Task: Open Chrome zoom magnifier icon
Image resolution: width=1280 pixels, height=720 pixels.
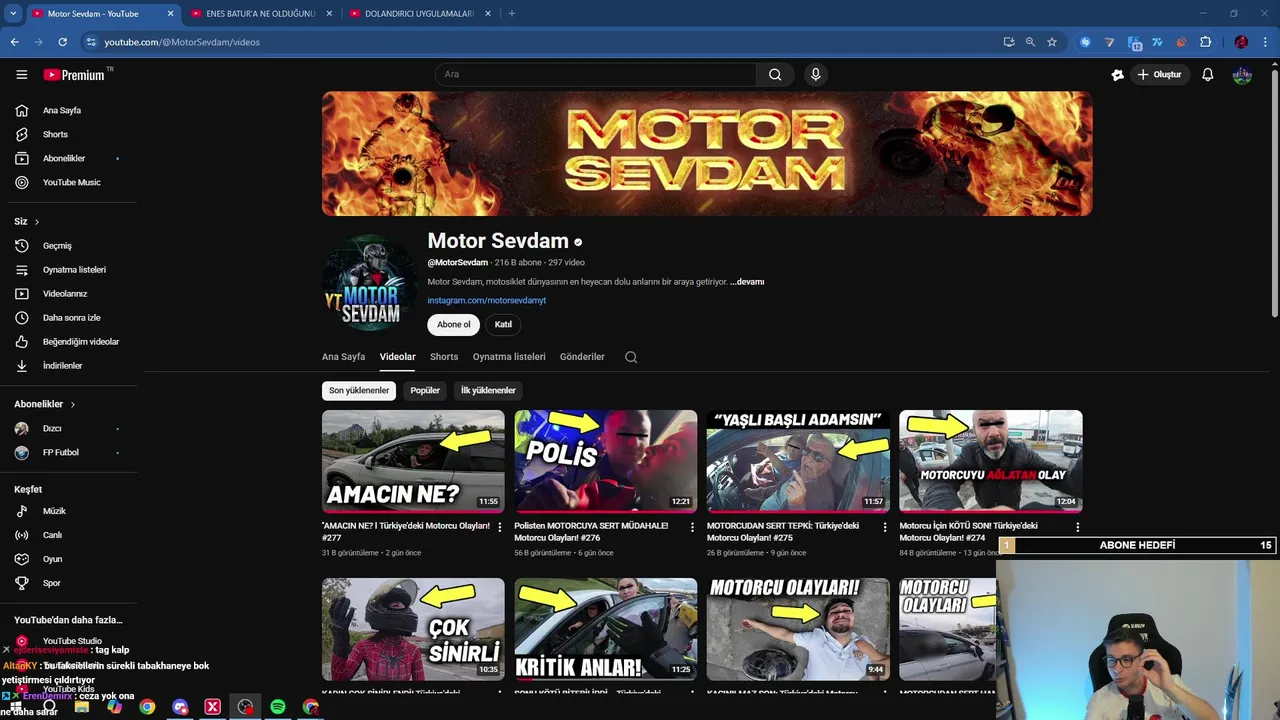Action: pos(1030,42)
